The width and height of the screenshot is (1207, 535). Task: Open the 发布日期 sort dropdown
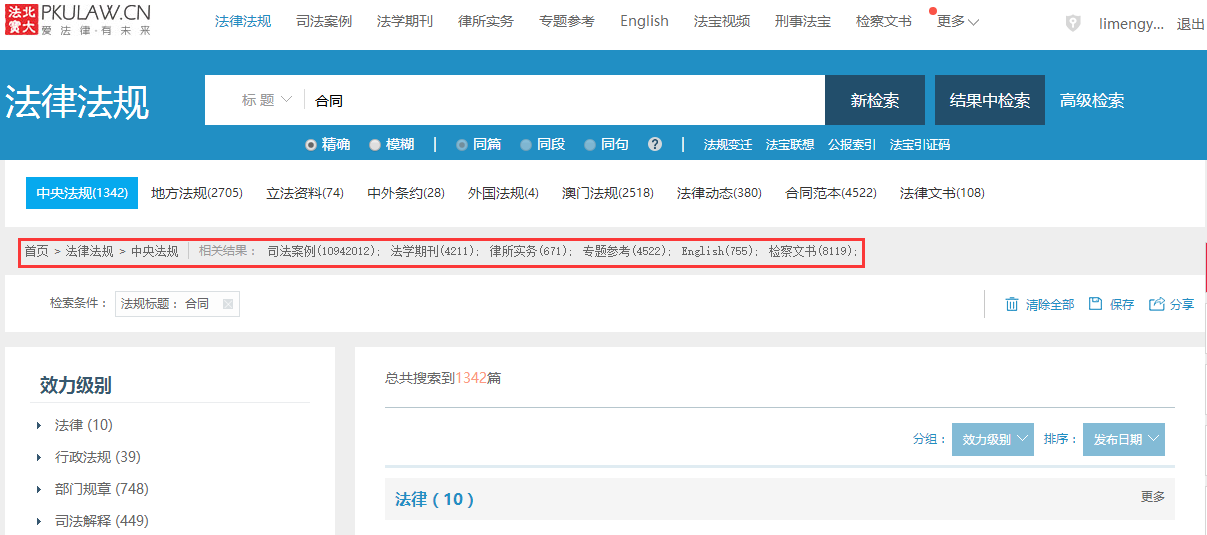click(x=1124, y=439)
